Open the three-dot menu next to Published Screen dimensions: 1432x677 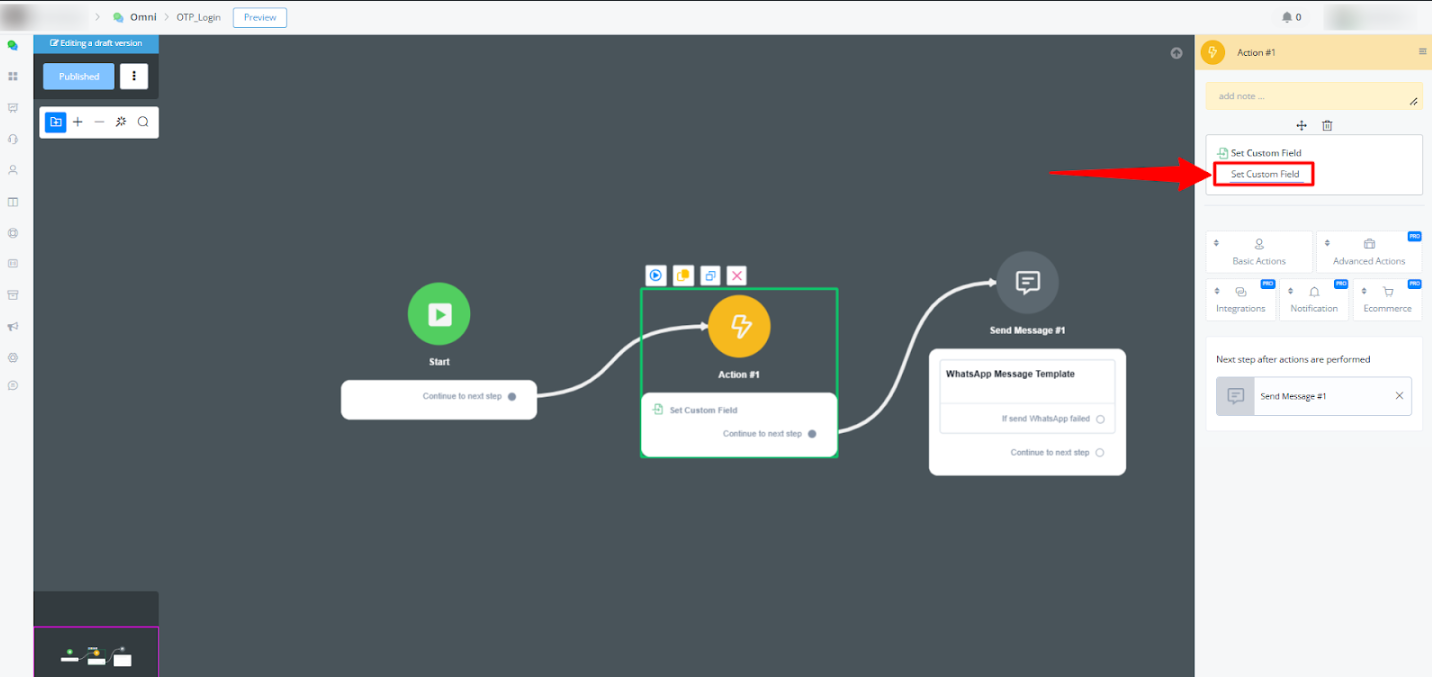click(x=134, y=76)
